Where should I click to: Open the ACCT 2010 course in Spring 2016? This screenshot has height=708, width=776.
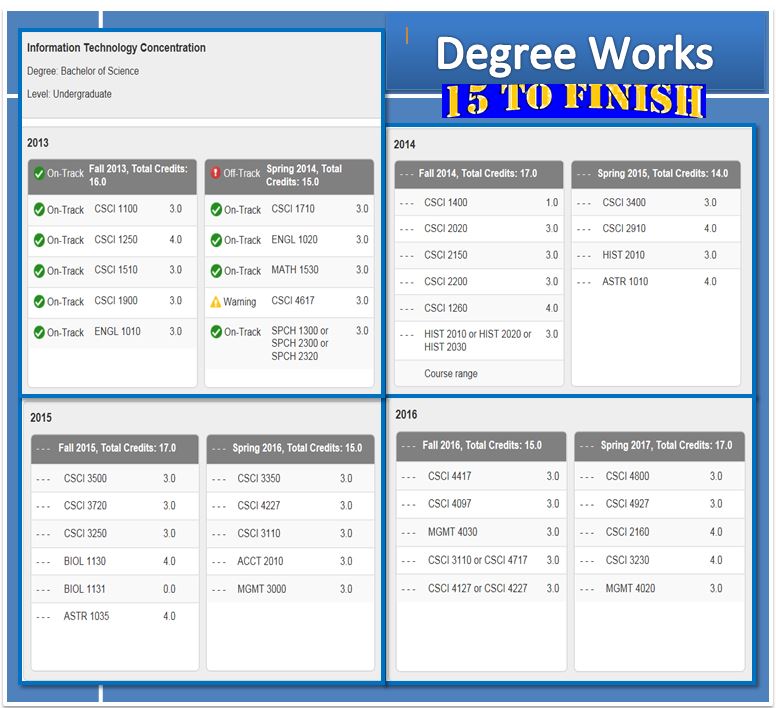point(260,561)
